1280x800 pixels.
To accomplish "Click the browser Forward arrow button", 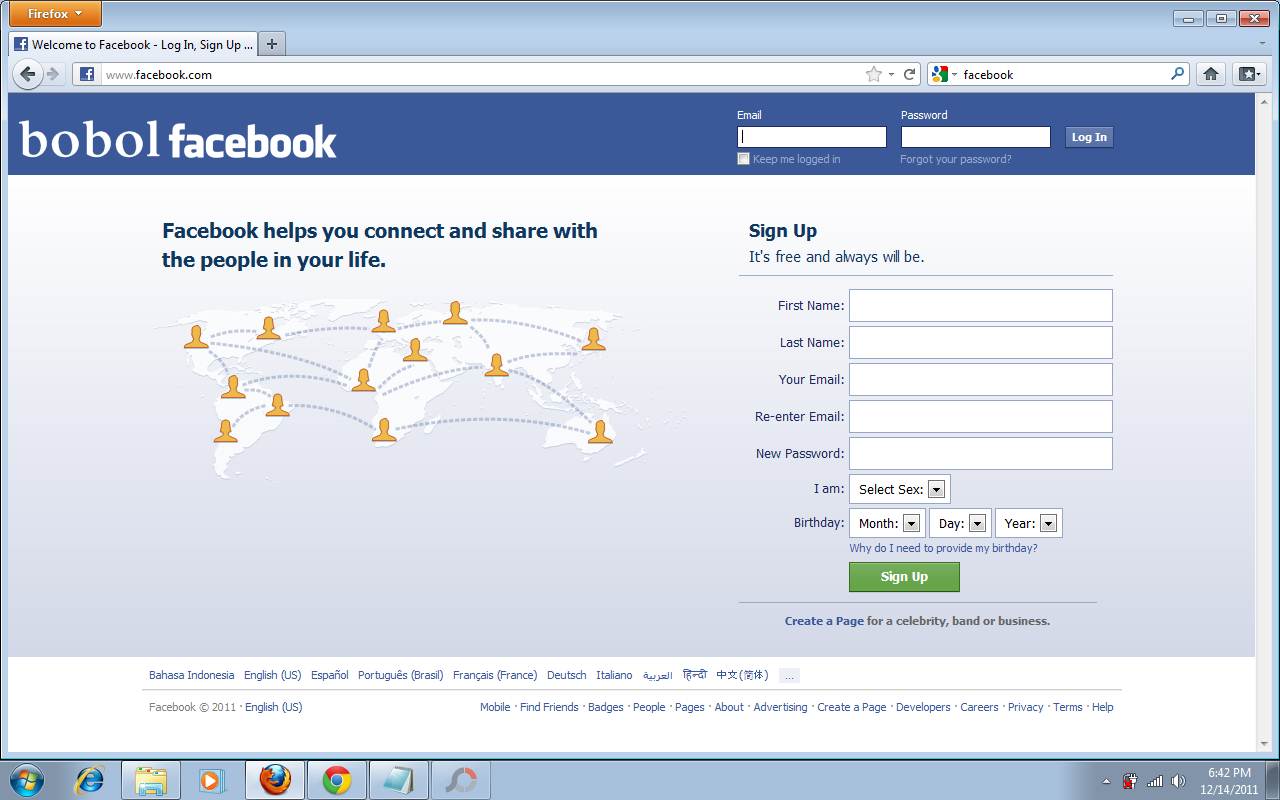I will click(54, 74).
